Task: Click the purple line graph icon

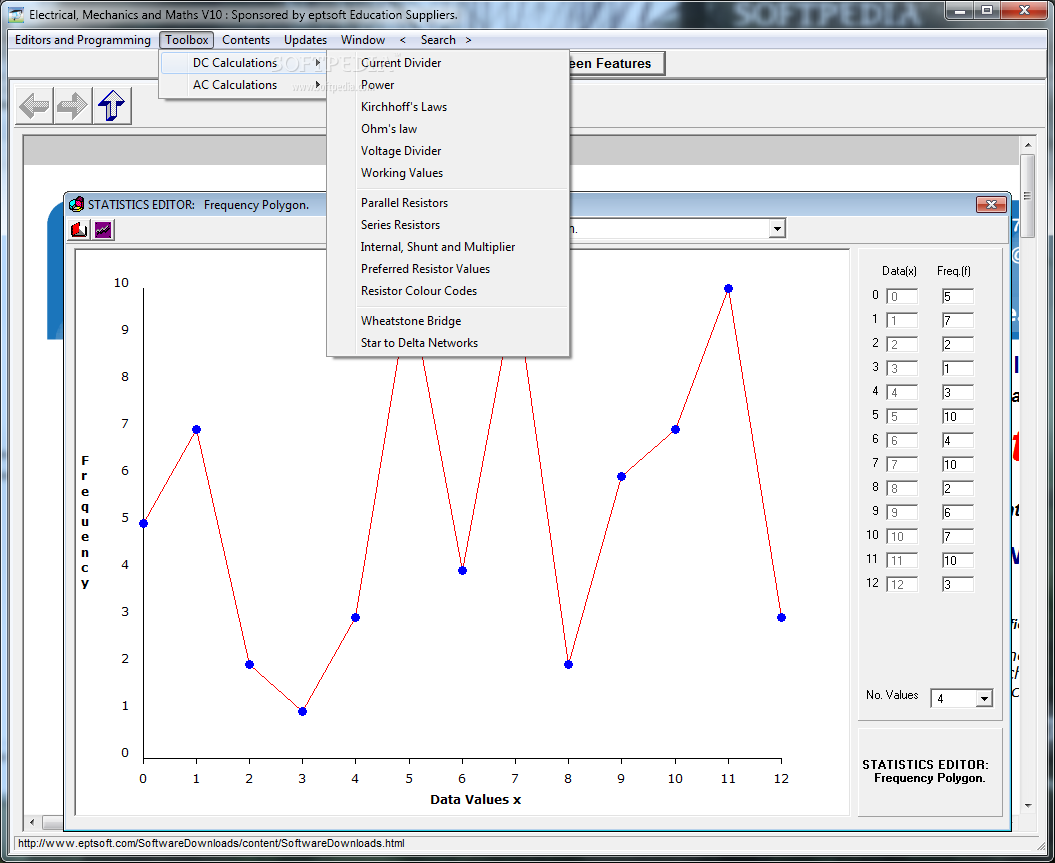Action: point(103,230)
